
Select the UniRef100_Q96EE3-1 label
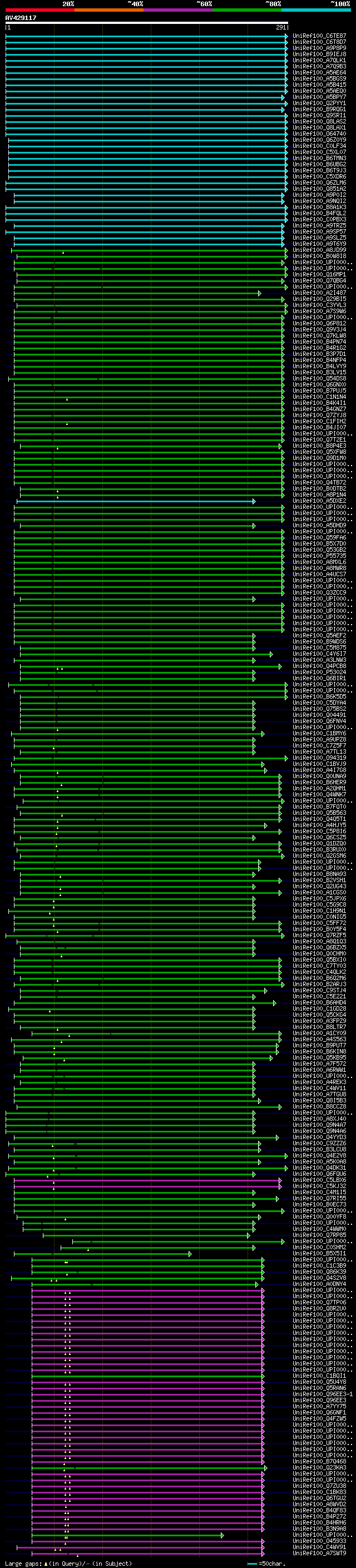(323, 1394)
